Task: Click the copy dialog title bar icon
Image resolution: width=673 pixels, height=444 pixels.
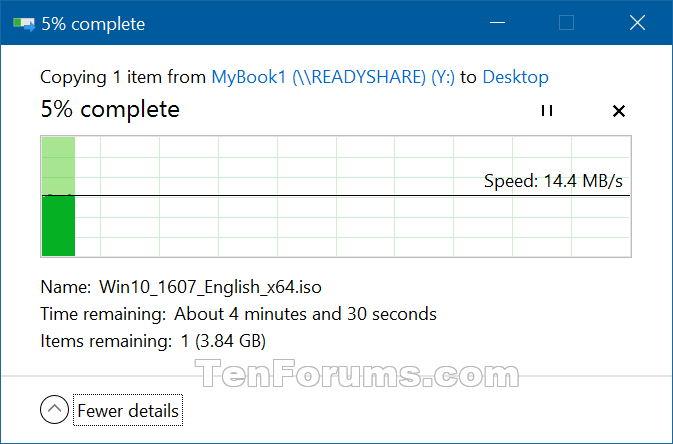Action: [24, 24]
